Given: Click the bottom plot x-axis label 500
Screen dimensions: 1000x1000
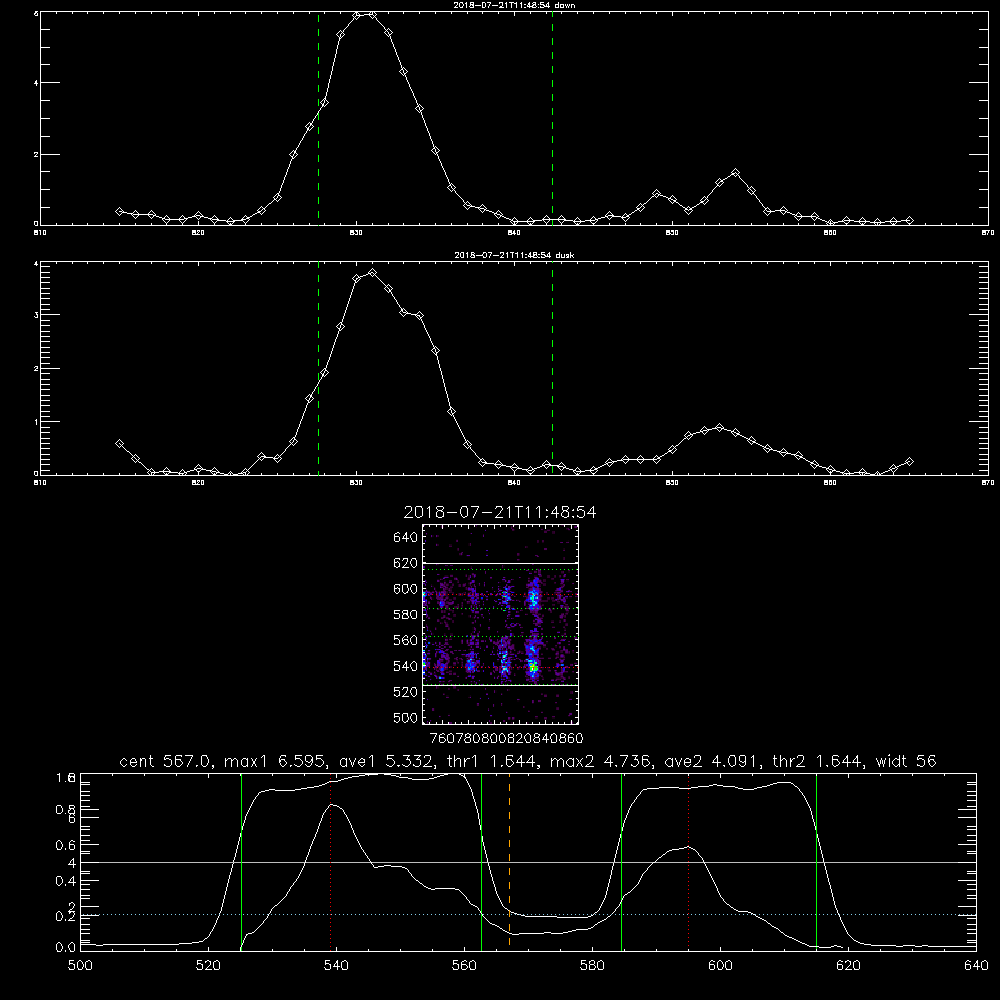Looking at the screenshot, I should (80, 966).
